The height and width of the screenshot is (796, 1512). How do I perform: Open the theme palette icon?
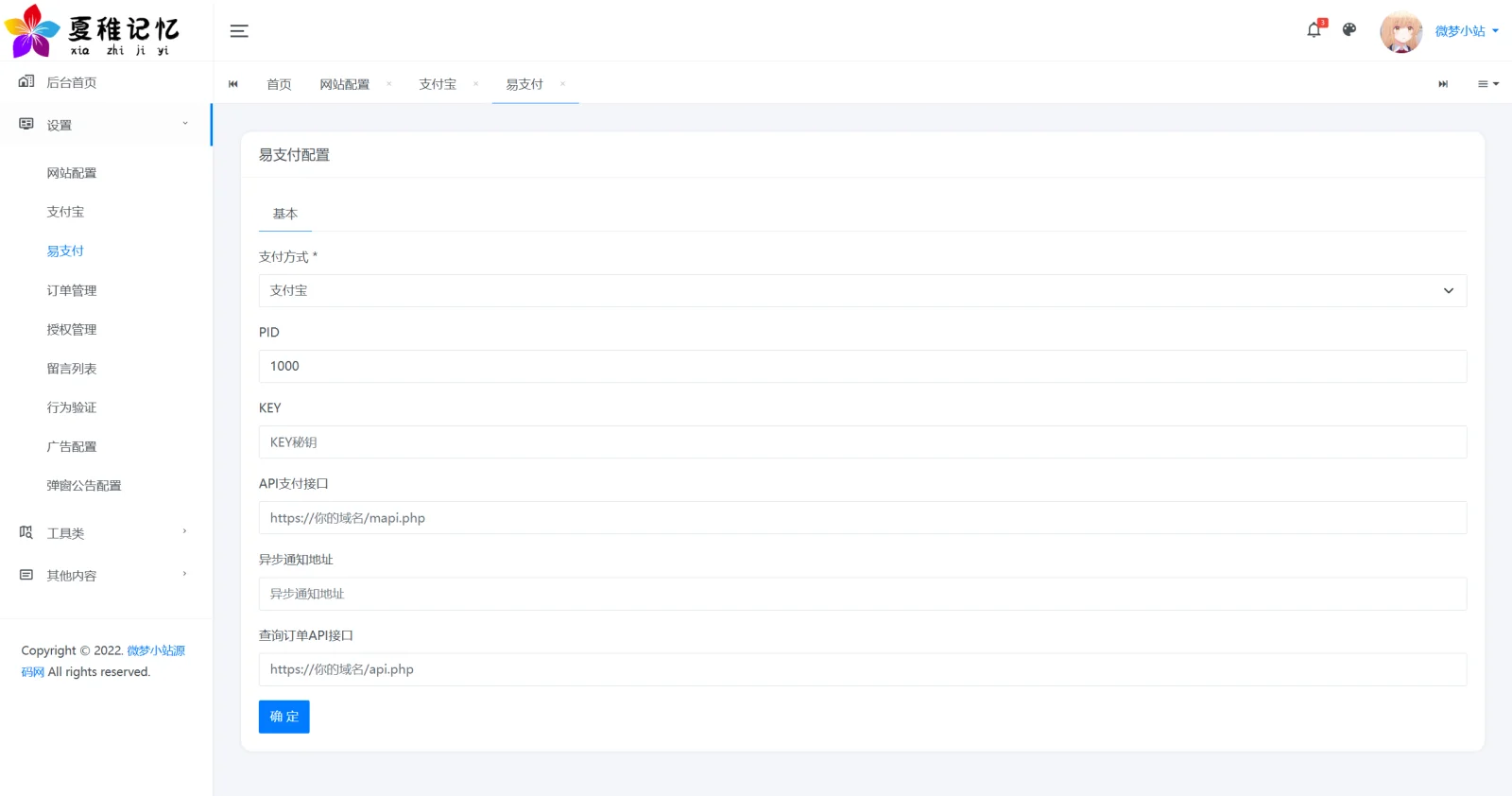pos(1349,30)
